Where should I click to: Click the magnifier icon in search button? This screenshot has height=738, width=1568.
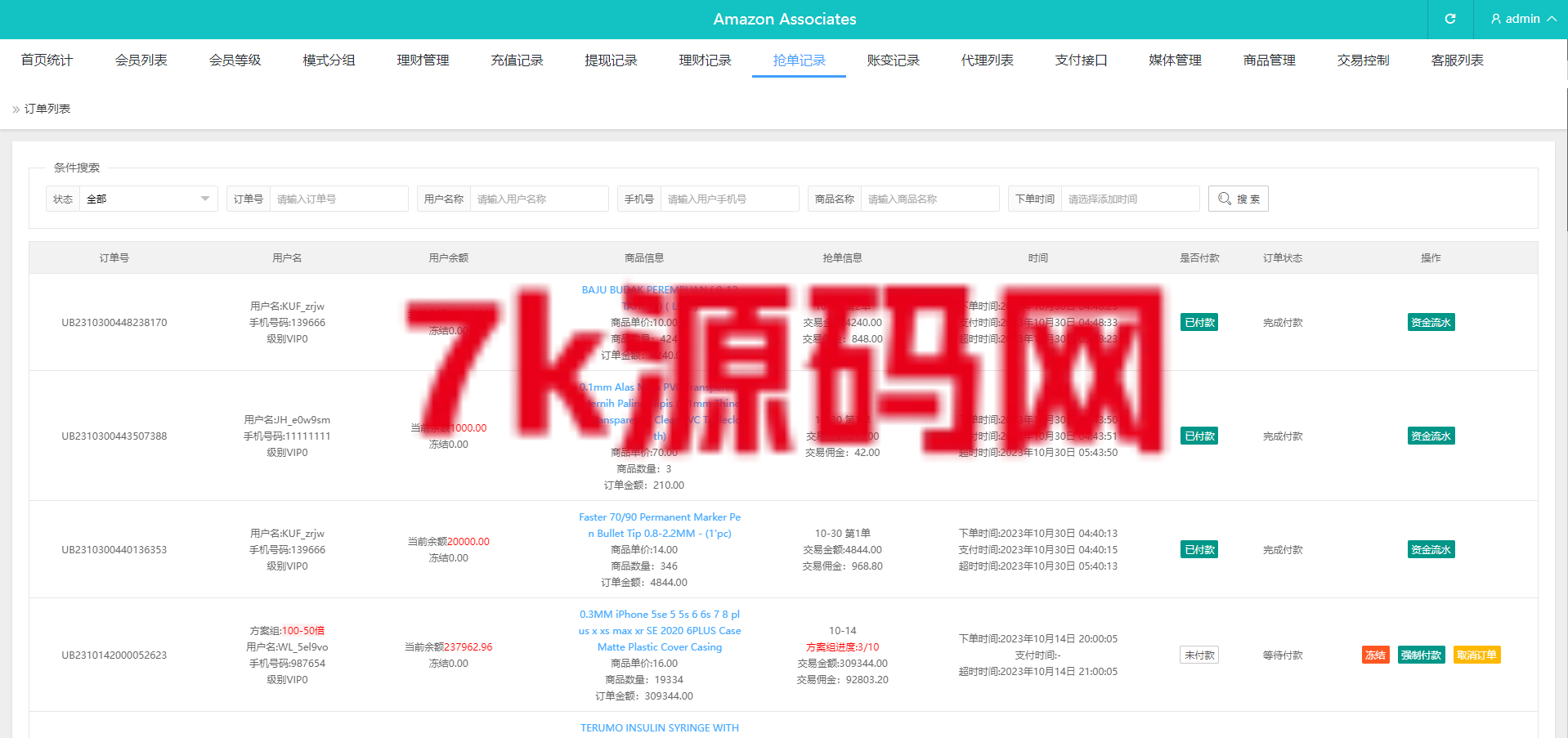[1224, 199]
